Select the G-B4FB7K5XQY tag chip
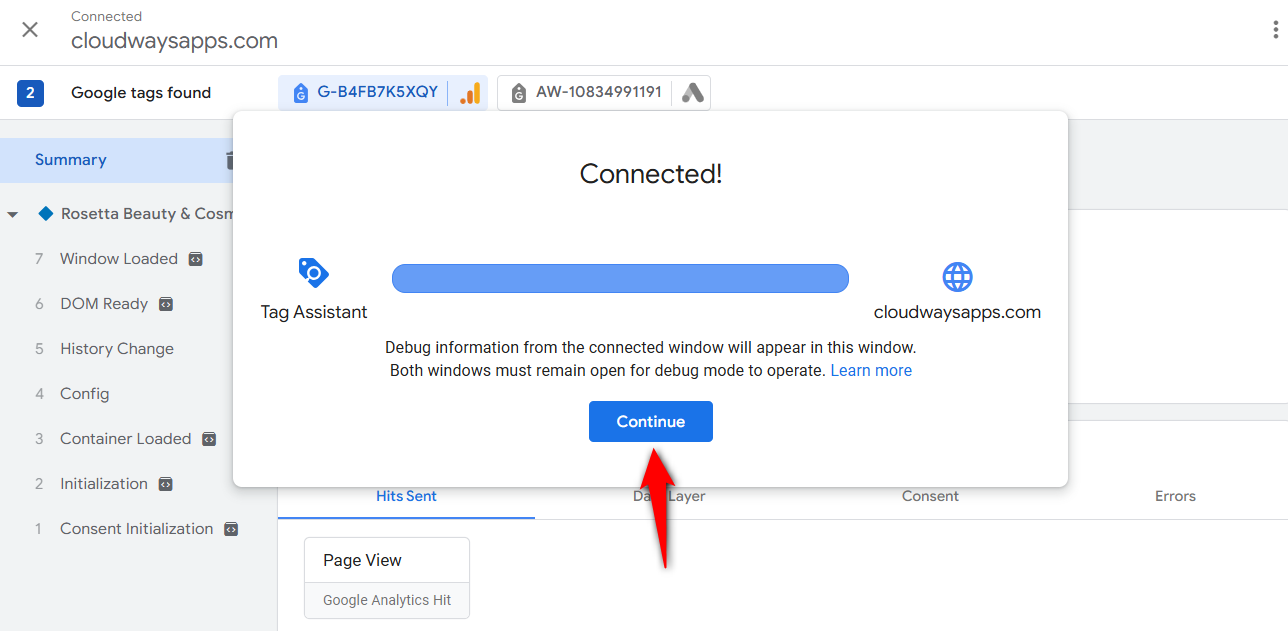This screenshot has height=631, width=1288. tap(383, 93)
